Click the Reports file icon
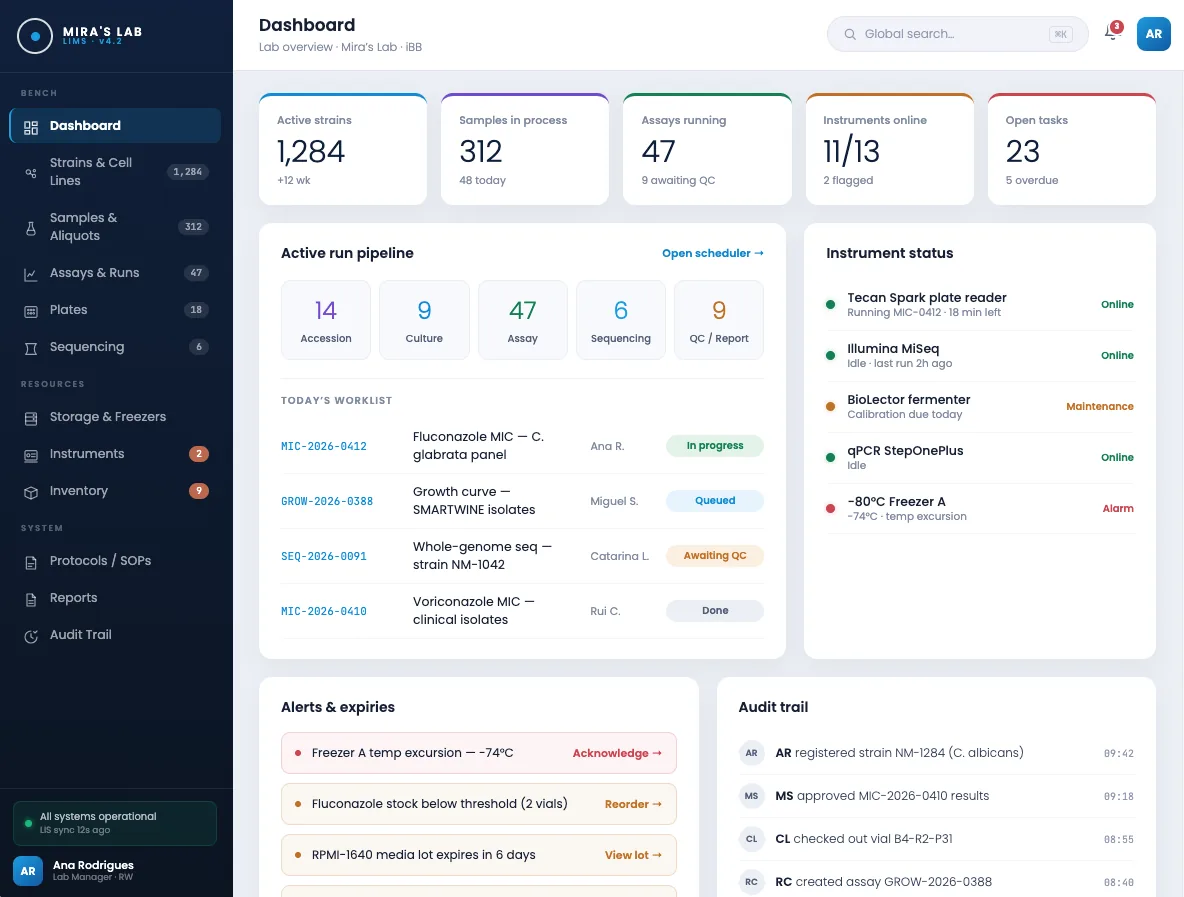 31,600
